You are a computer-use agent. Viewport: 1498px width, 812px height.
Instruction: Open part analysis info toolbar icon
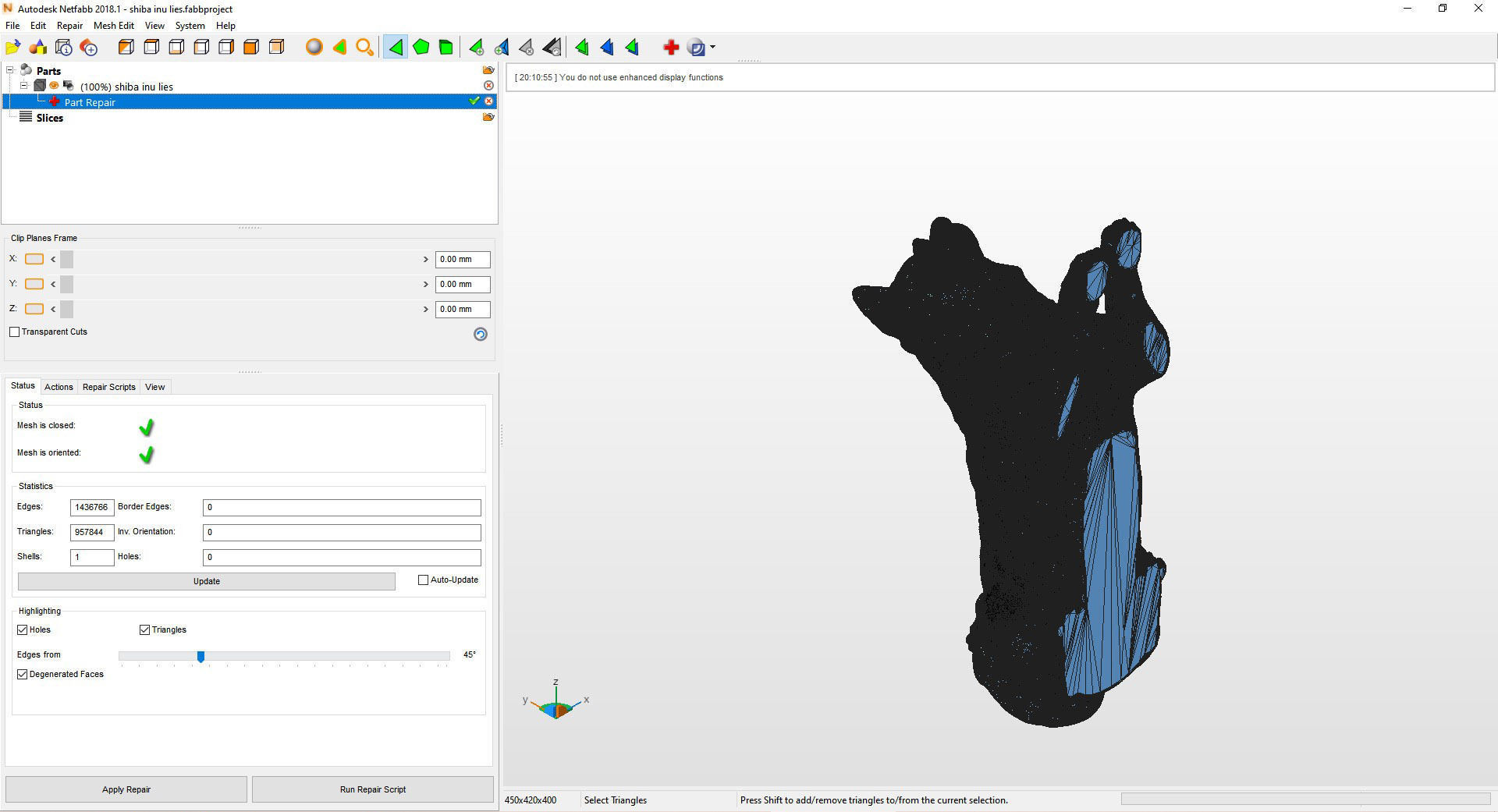click(64, 48)
